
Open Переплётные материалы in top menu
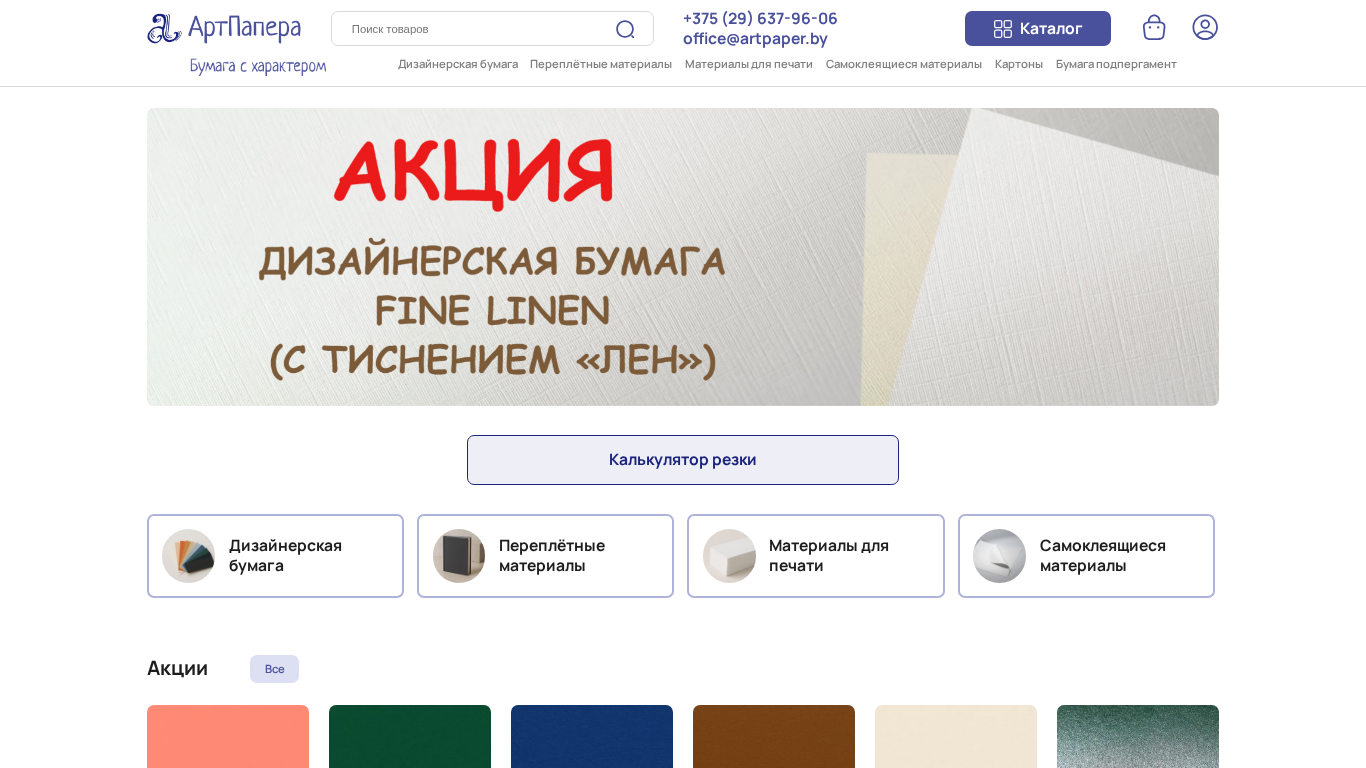click(601, 64)
